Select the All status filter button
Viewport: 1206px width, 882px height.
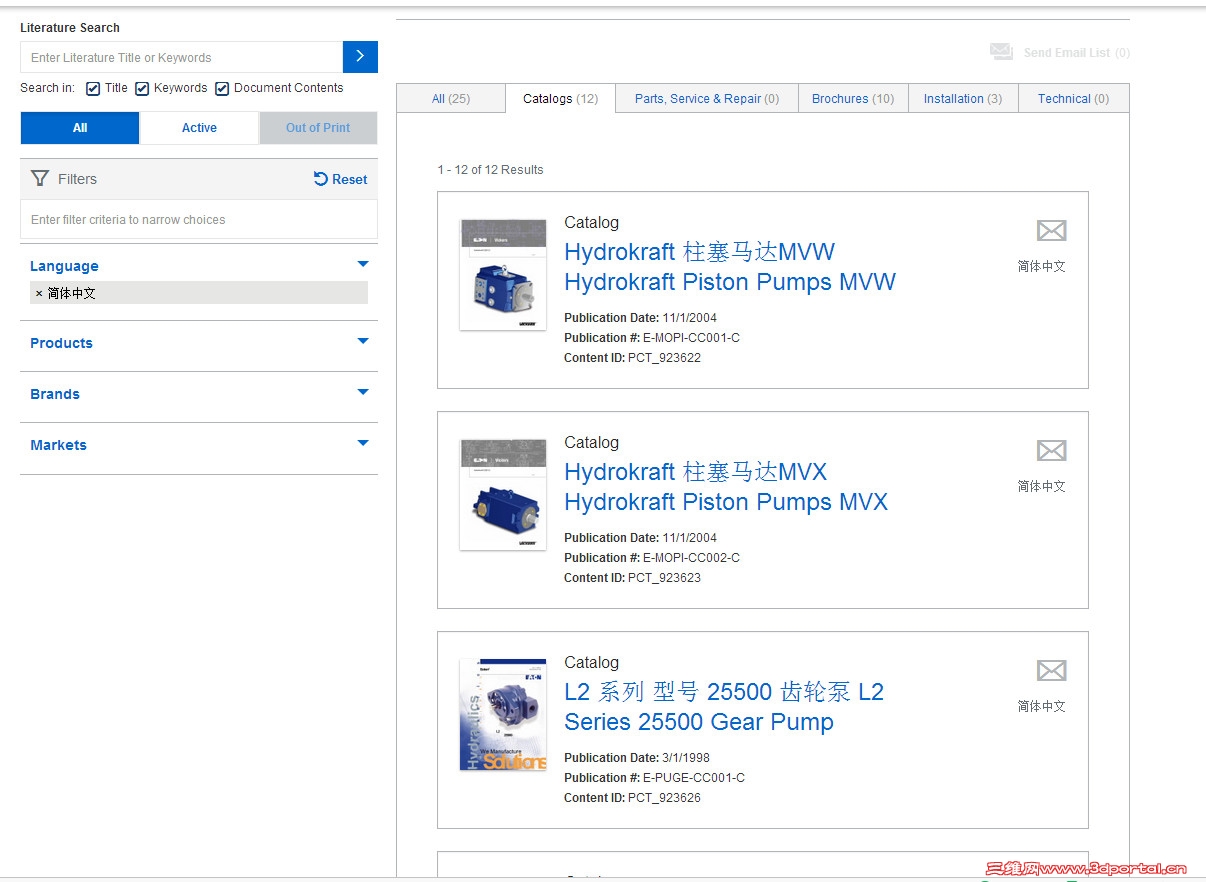(x=80, y=128)
